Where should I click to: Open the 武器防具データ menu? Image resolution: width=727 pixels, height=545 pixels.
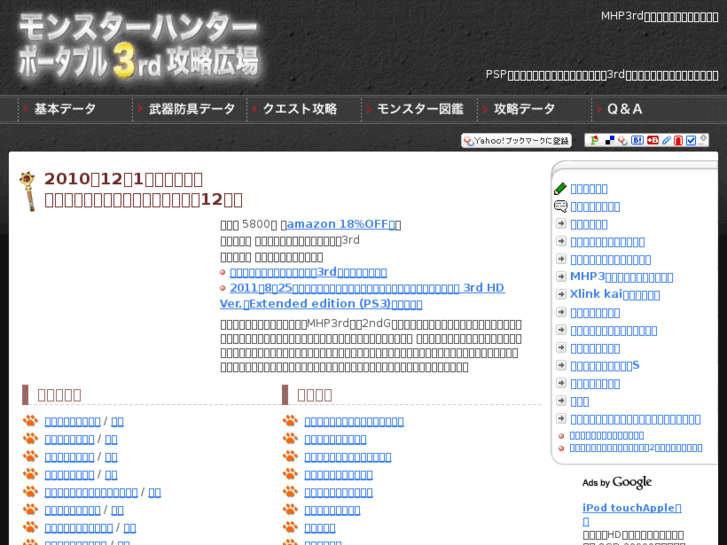191,109
